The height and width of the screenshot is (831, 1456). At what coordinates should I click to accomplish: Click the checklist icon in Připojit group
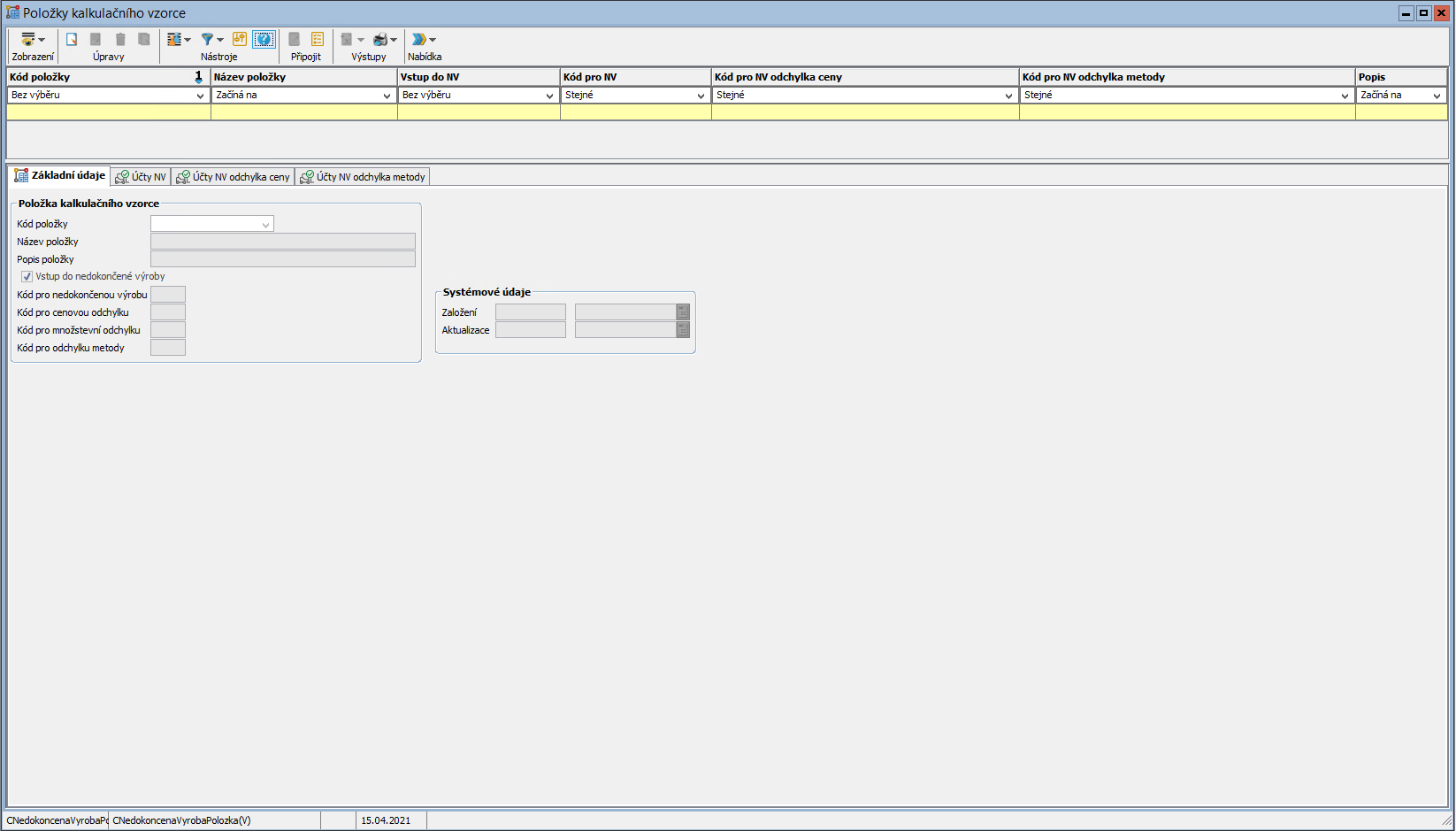318,40
